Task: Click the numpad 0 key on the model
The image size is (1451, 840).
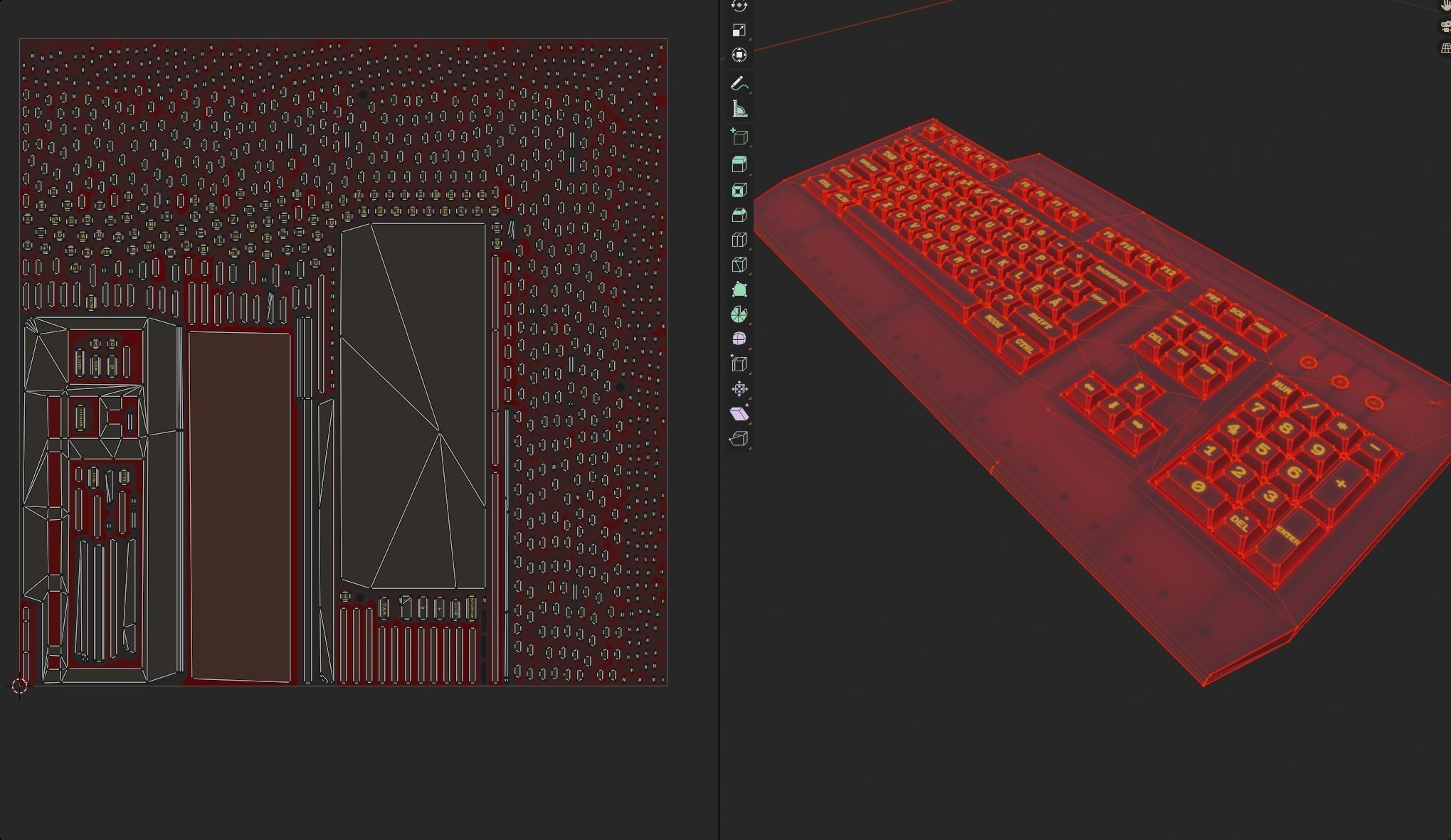Action: coord(1198,487)
